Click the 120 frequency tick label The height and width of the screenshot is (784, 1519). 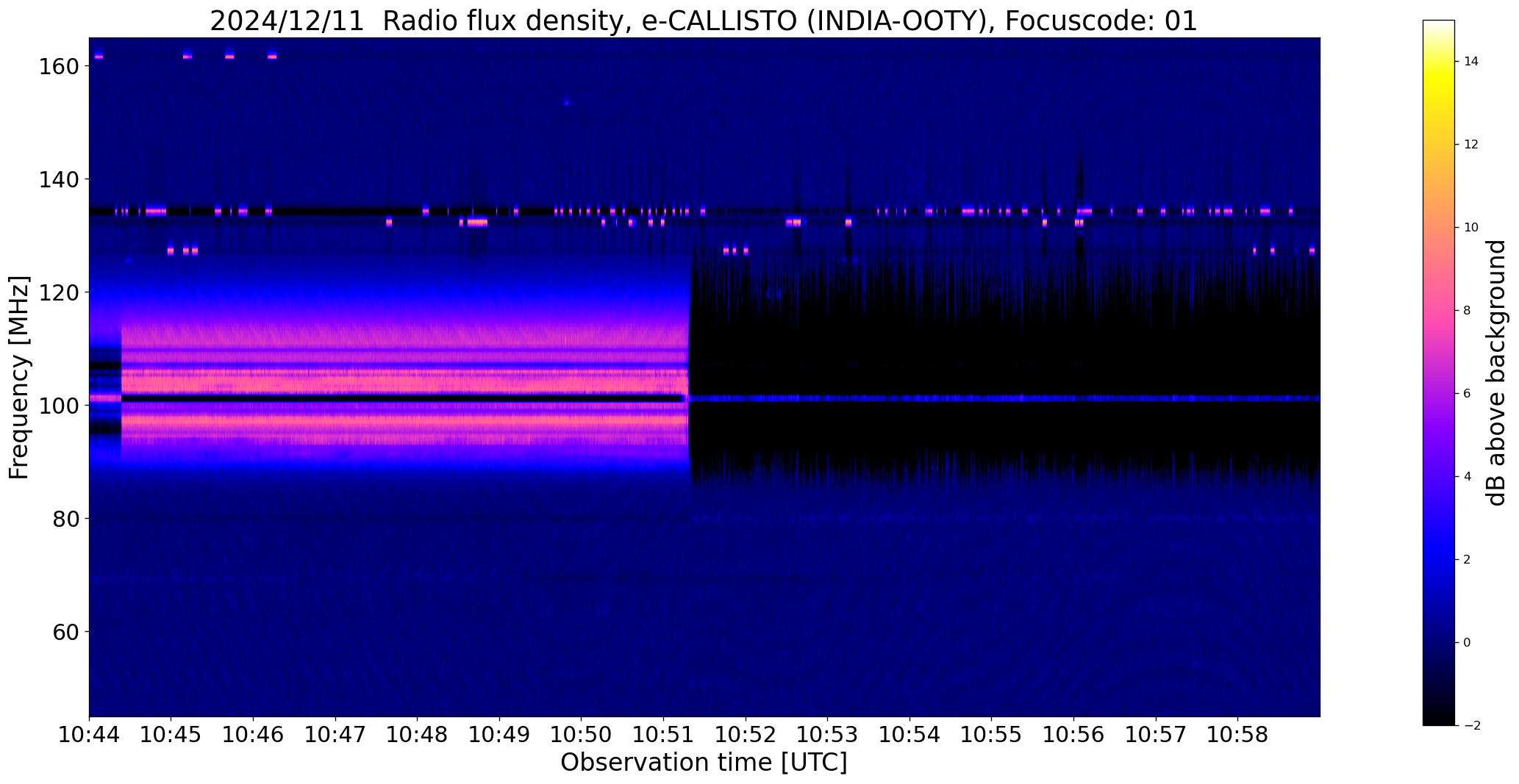pyautogui.click(x=57, y=292)
